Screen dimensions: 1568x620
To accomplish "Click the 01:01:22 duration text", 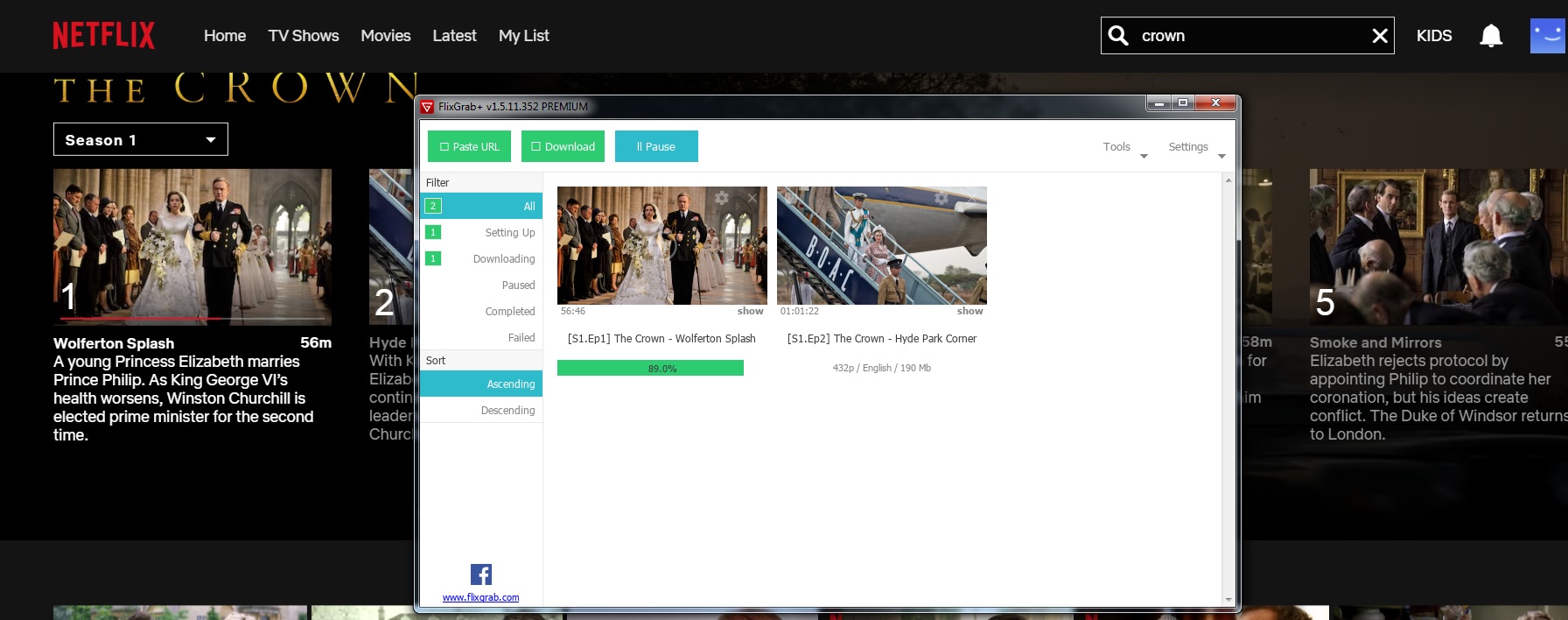I will click(x=800, y=311).
